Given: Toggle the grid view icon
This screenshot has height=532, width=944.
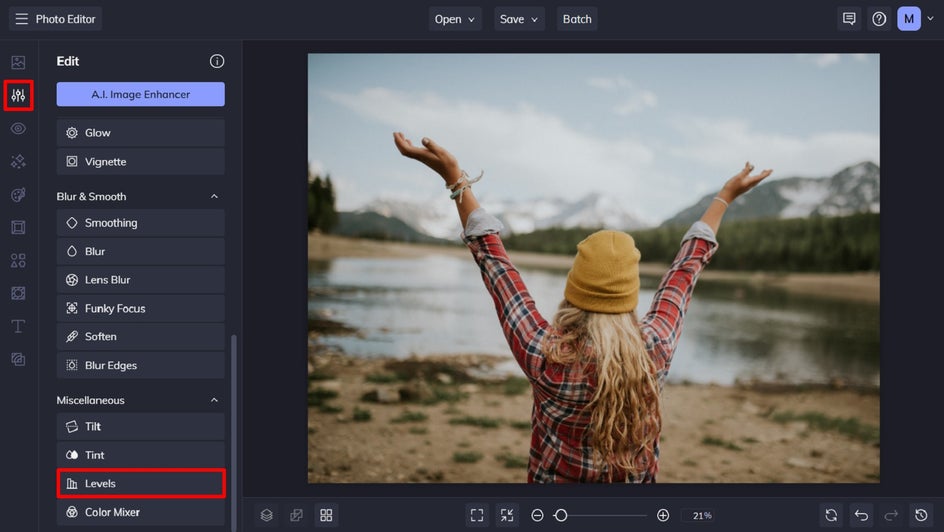Looking at the screenshot, I should (326, 515).
